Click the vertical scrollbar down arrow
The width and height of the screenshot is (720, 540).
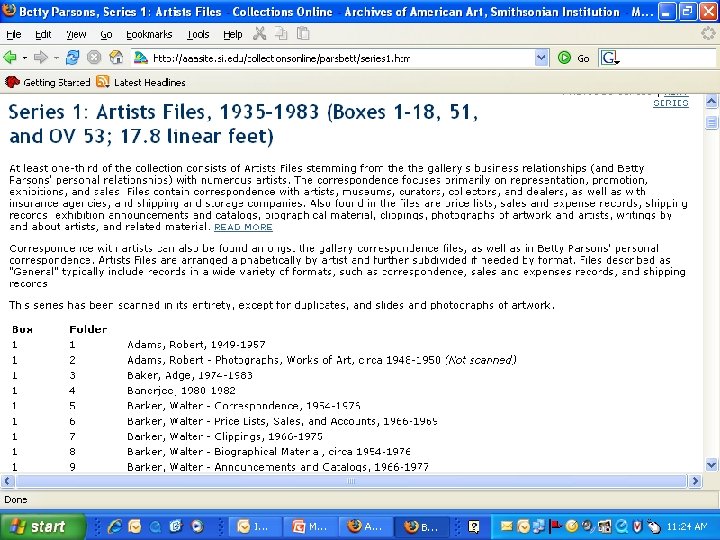click(x=711, y=465)
